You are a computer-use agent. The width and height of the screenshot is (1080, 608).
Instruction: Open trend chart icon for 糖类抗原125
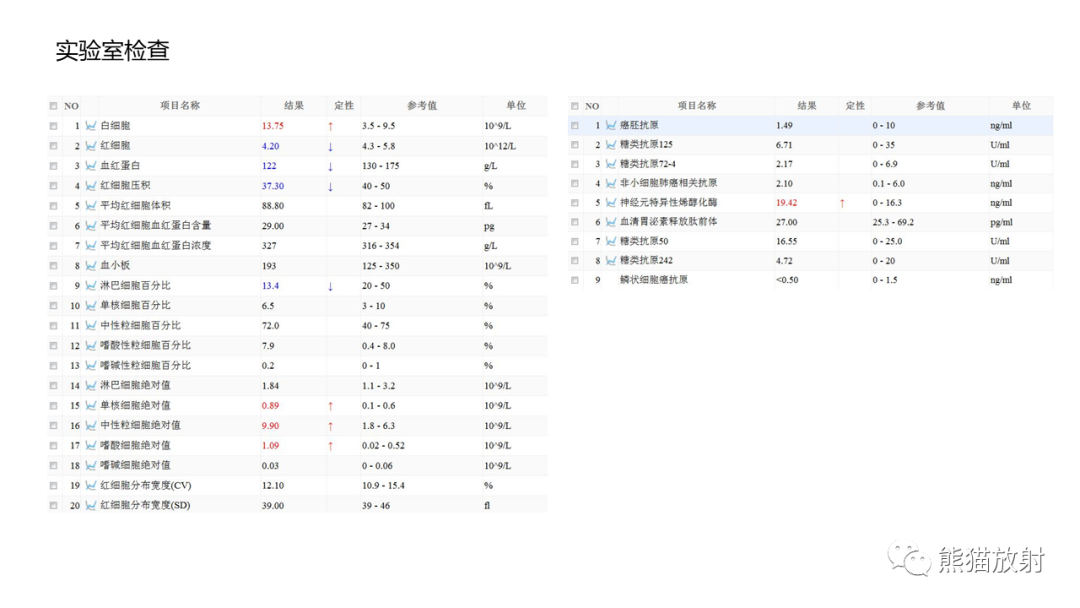(610, 145)
